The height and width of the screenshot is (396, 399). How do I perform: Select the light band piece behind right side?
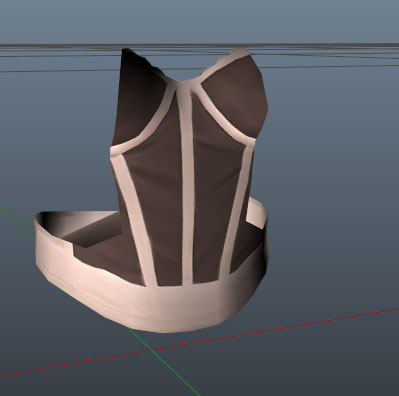coord(256,213)
